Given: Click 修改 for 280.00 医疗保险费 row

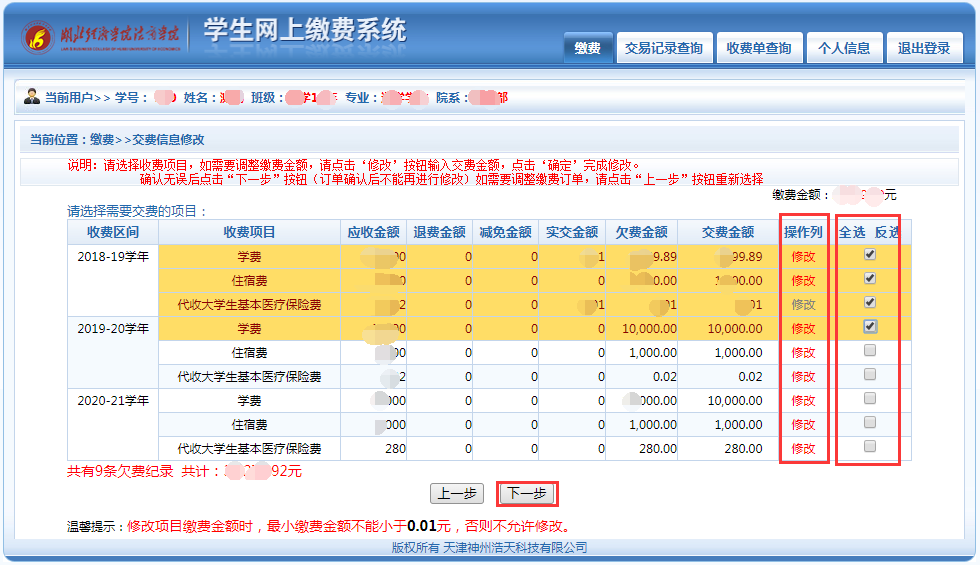Looking at the screenshot, I should 803,449.
